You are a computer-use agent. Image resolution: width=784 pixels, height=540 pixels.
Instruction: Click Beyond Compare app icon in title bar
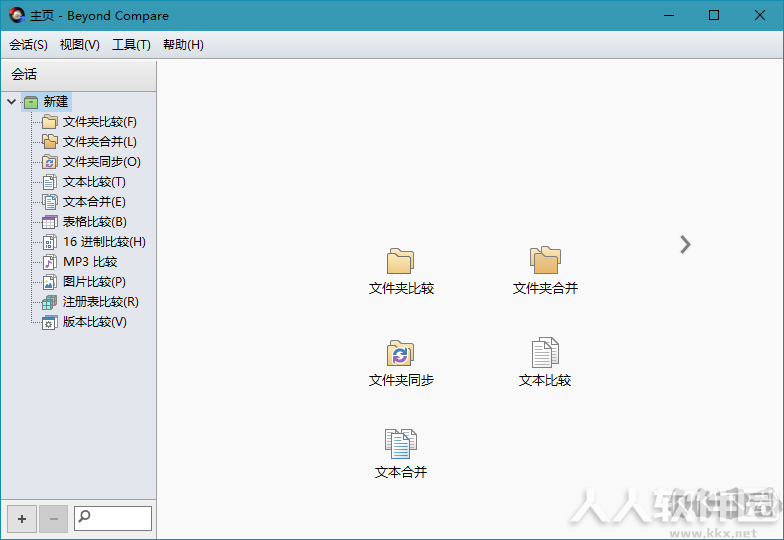coord(16,16)
